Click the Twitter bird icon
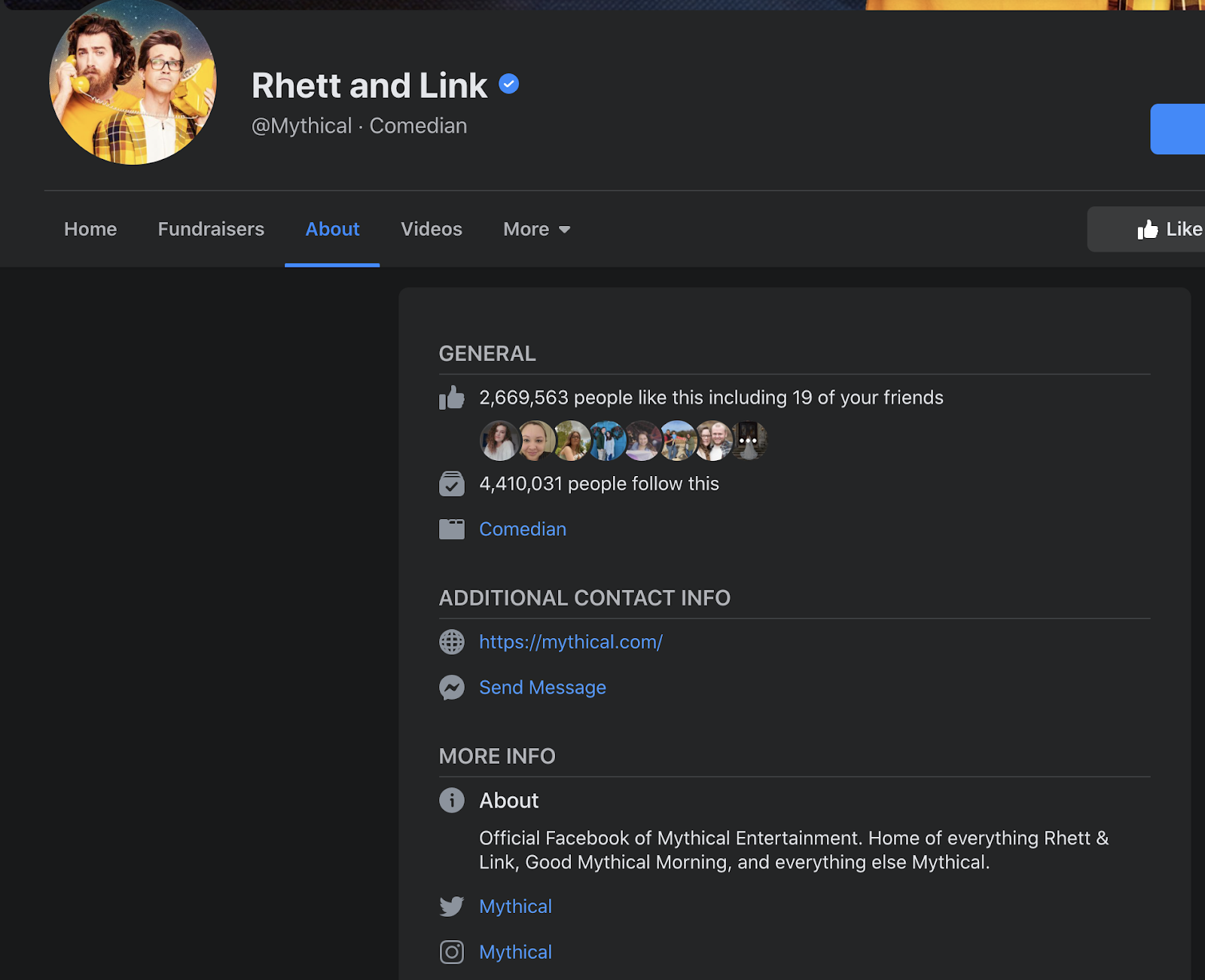This screenshot has height=980, width=1205. [x=452, y=906]
